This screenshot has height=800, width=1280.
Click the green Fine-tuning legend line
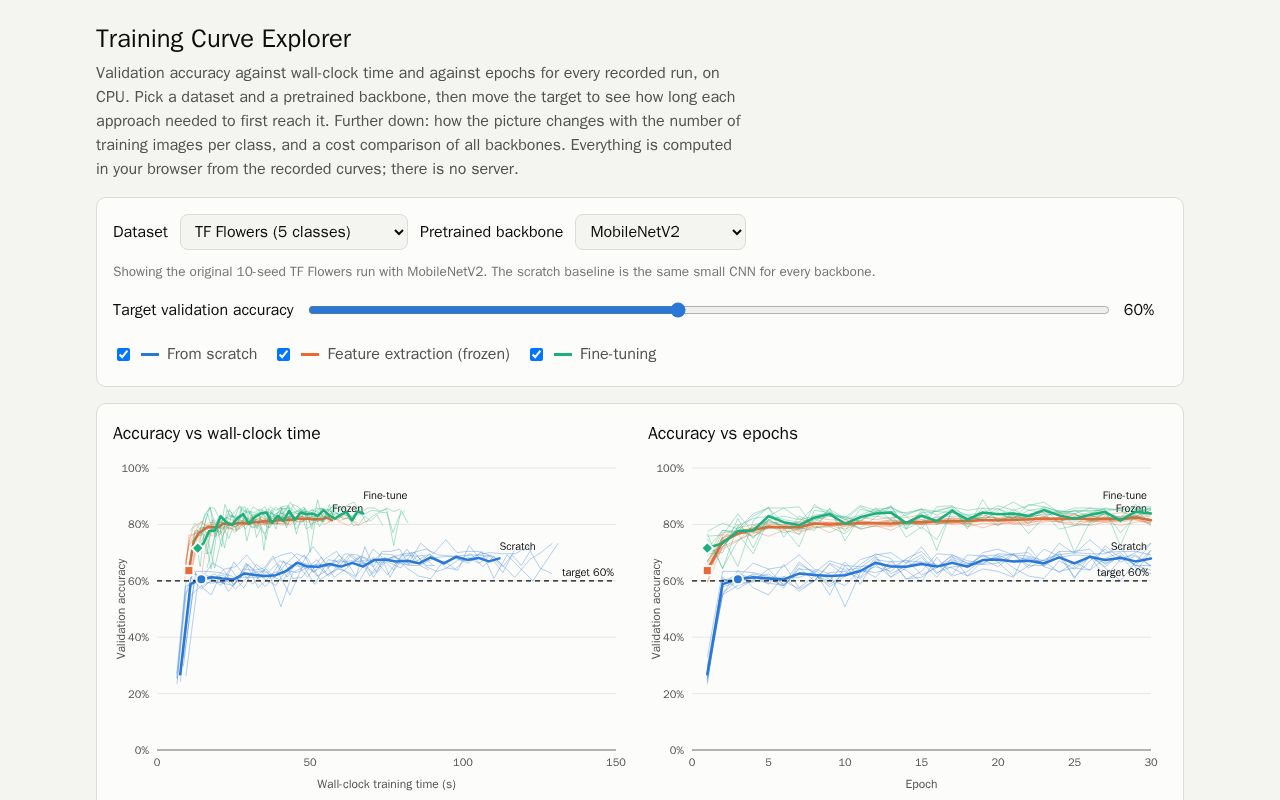click(x=563, y=354)
